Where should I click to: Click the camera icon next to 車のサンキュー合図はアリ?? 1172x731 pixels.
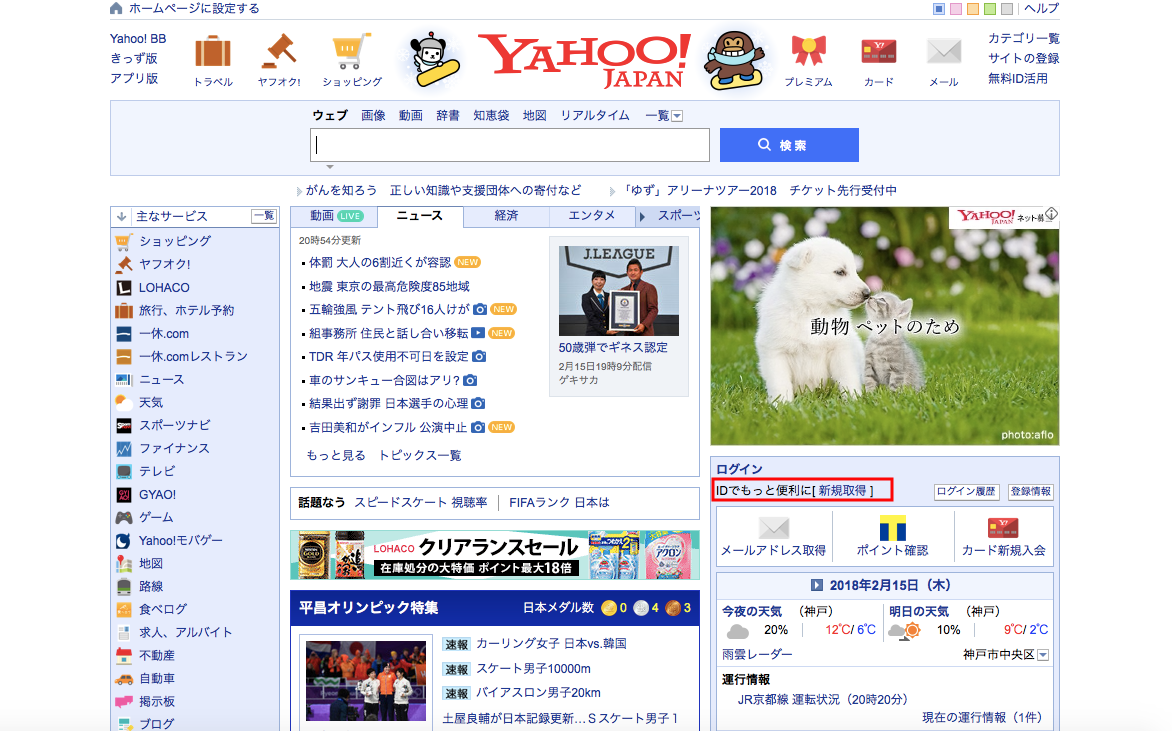pyautogui.click(x=470, y=380)
